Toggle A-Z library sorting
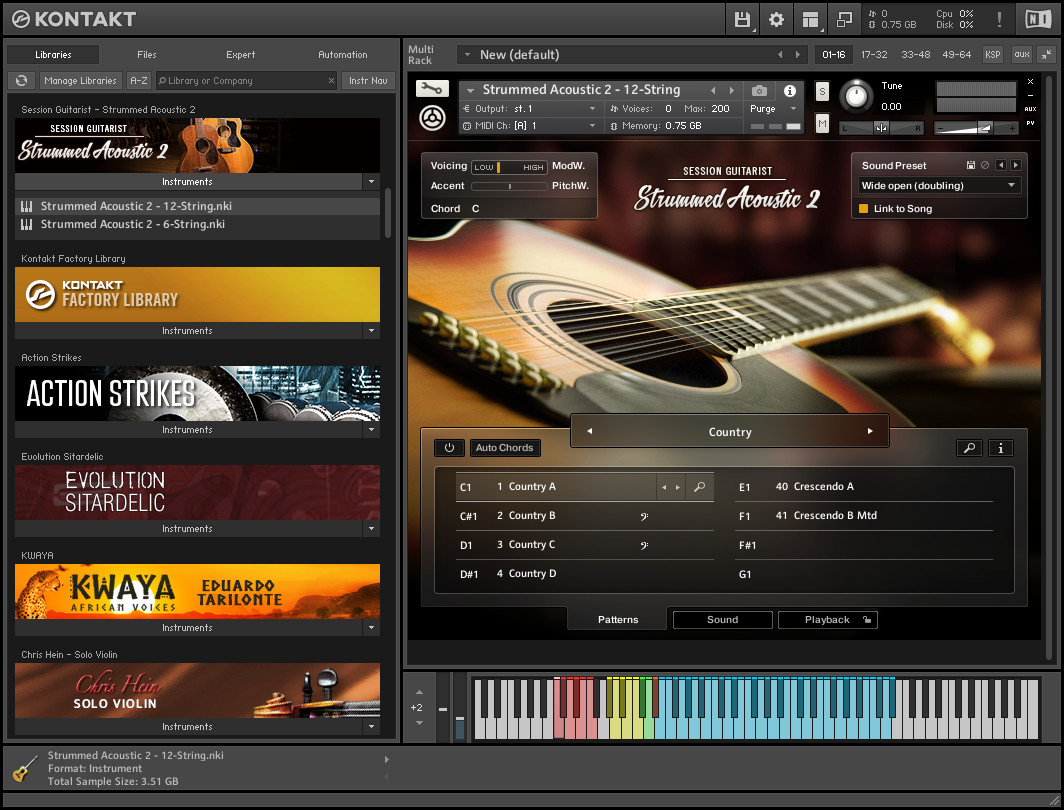1064x810 pixels. point(138,80)
